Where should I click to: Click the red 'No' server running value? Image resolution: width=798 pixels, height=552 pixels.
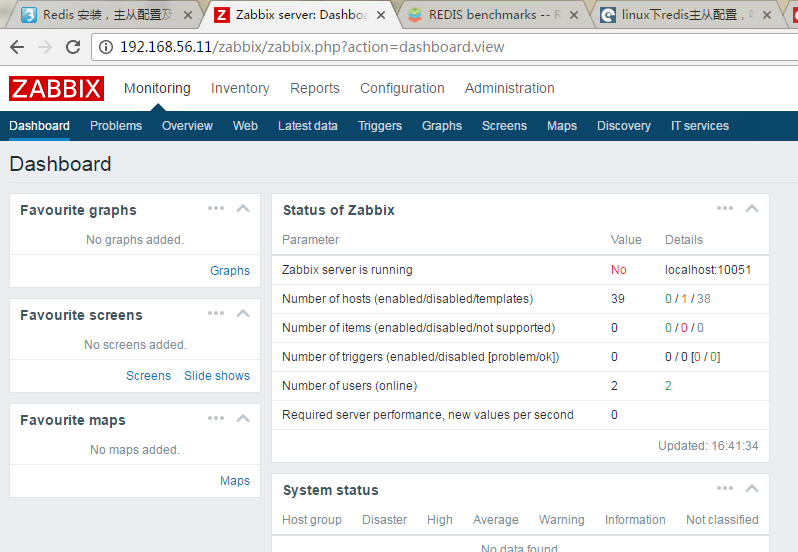point(619,270)
